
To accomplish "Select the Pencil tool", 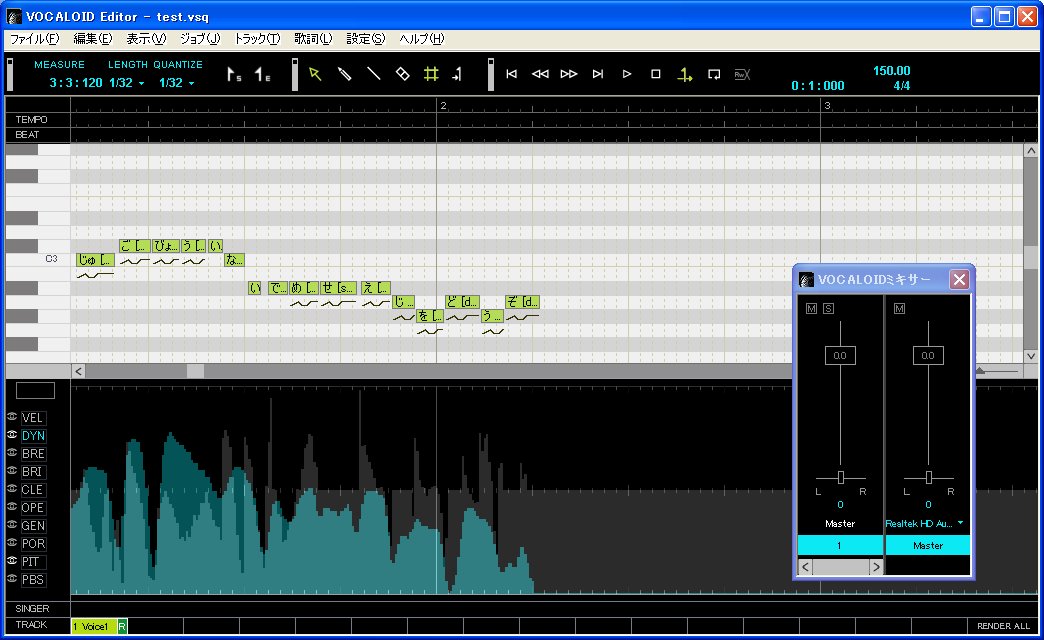I will (x=344, y=74).
